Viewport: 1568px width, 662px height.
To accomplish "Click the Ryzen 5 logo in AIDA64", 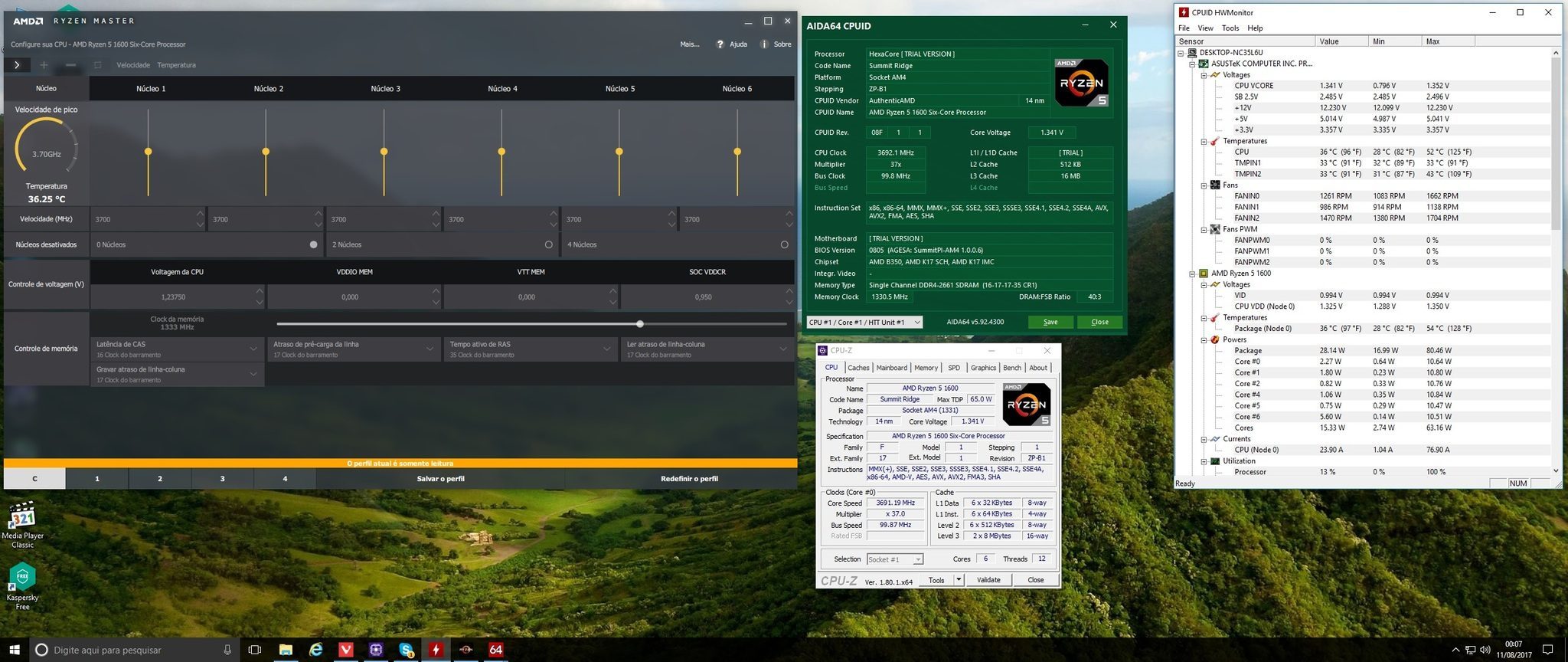I will 1081,82.
